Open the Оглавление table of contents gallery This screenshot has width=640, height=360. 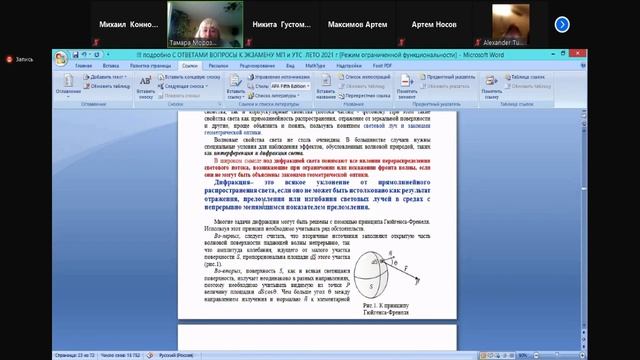coord(68,86)
